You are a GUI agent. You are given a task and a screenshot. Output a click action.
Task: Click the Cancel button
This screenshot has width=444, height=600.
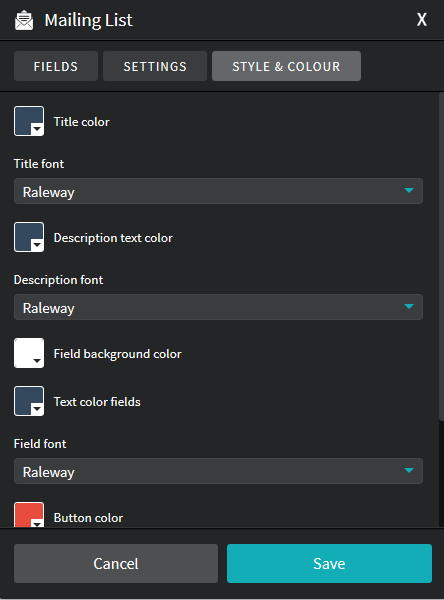[116, 564]
